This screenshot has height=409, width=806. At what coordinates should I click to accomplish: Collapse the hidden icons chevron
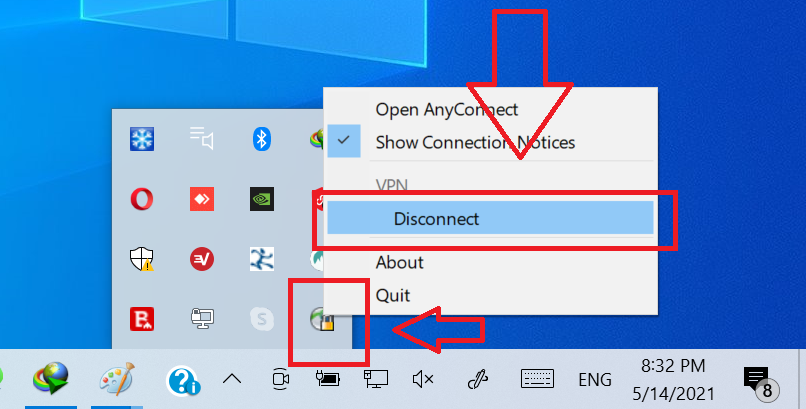(232, 379)
